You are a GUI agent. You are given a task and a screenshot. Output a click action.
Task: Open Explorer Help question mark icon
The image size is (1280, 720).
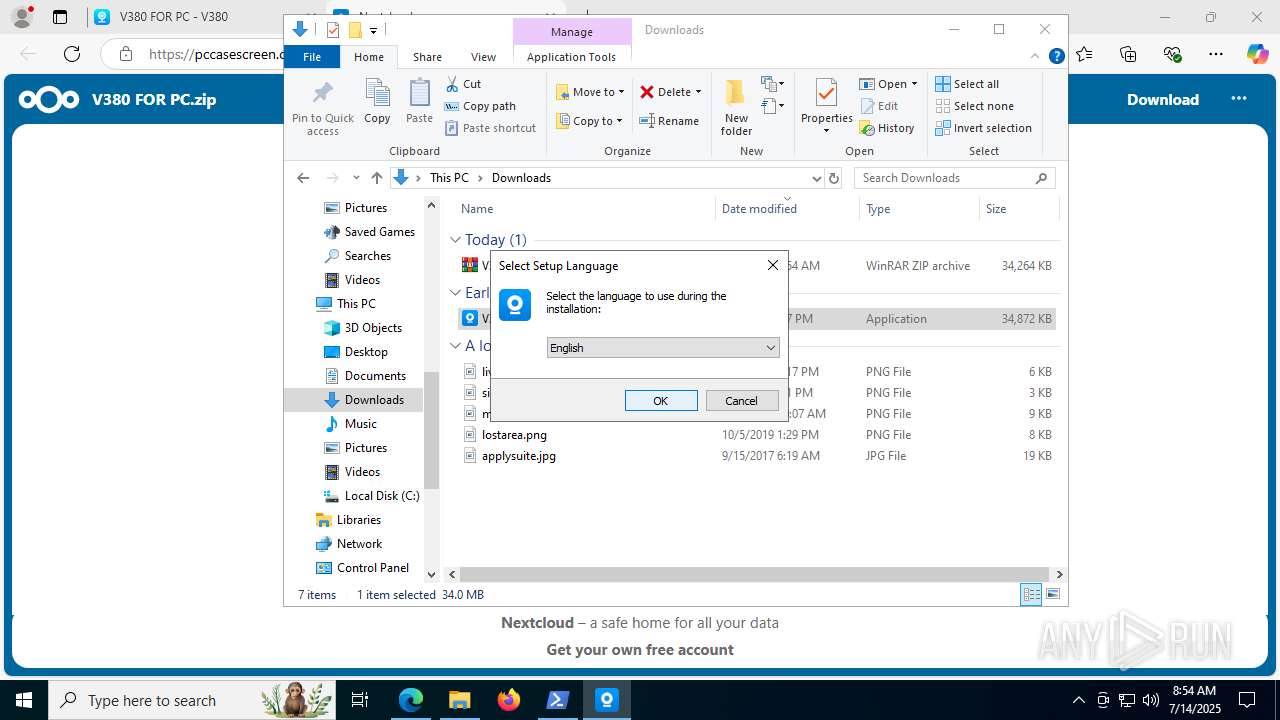(x=1056, y=56)
